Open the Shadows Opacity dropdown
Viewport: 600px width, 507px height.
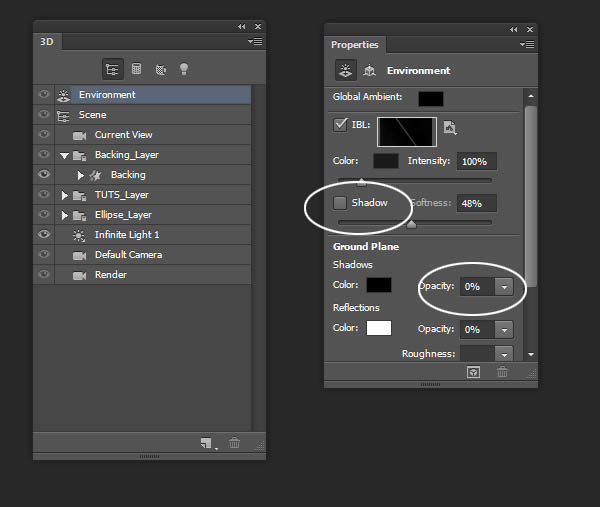[x=504, y=287]
